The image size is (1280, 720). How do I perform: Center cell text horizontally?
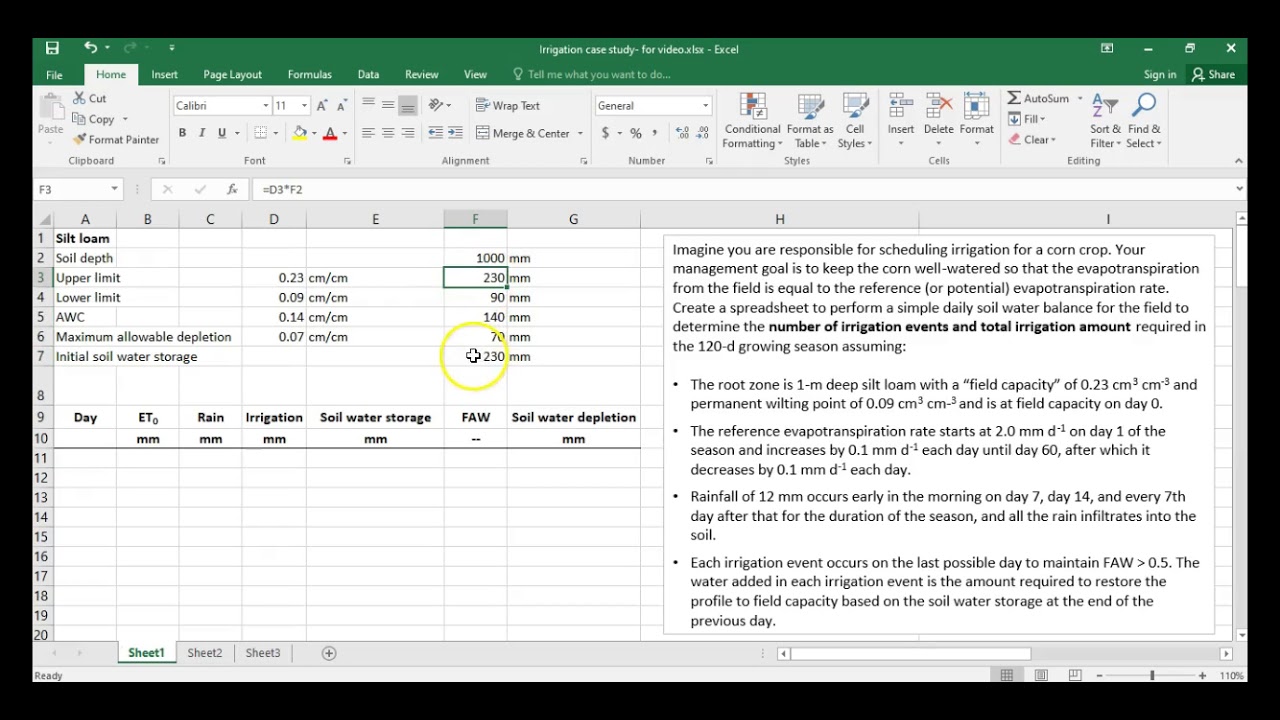point(388,133)
